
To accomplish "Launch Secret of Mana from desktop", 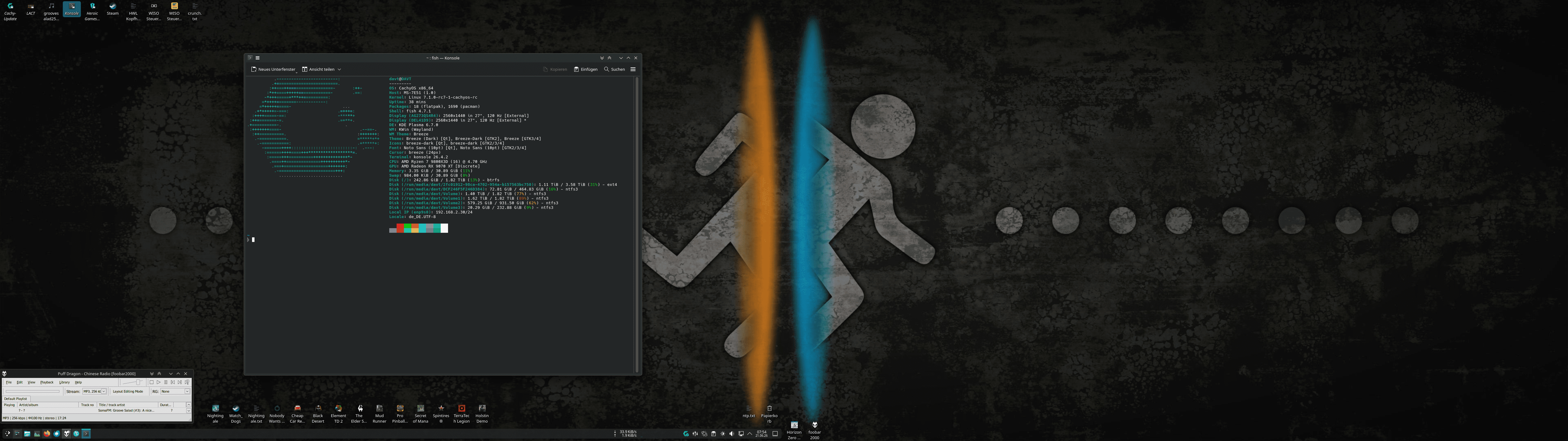I will (420, 413).
